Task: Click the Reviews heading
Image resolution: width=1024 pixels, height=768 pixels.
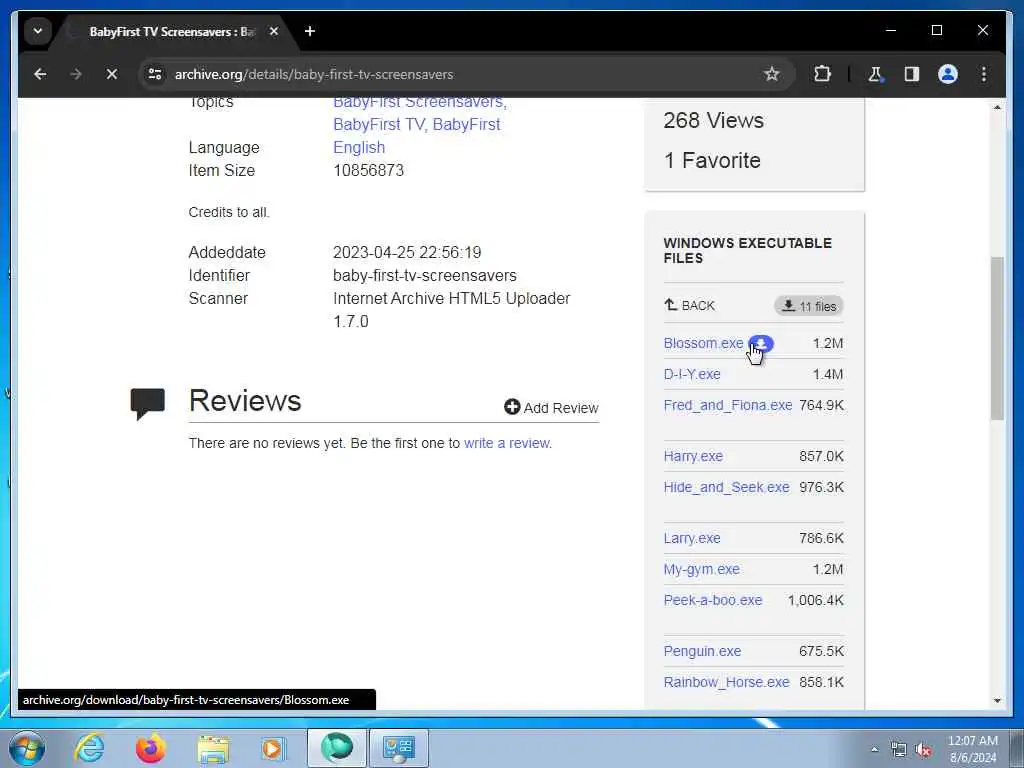Action: 245,400
